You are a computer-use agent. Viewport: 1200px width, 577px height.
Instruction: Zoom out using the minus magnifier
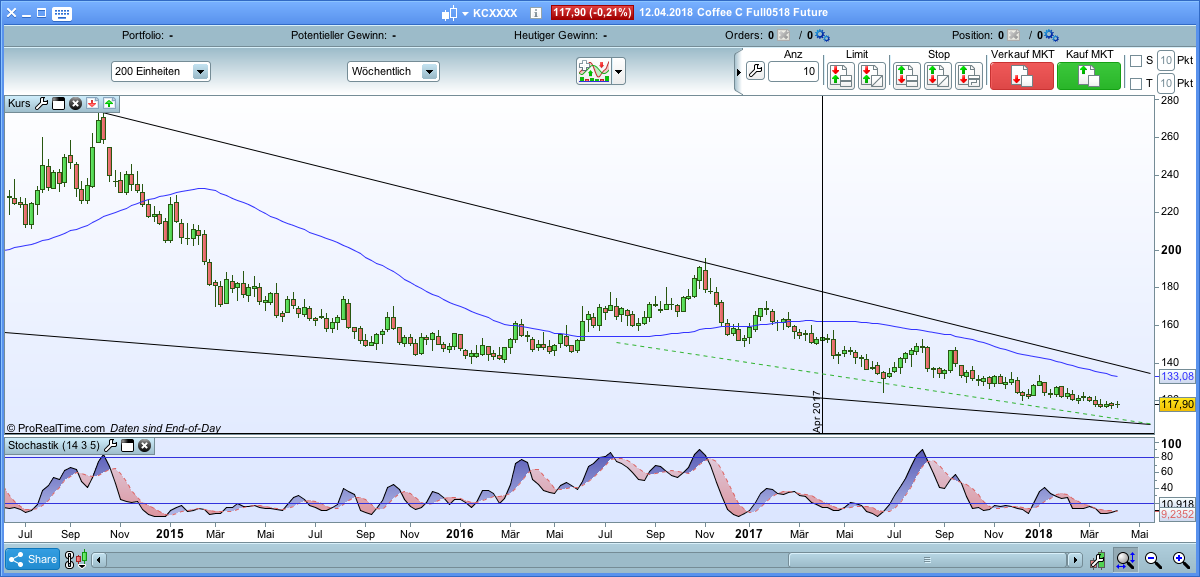[x=1152, y=560]
